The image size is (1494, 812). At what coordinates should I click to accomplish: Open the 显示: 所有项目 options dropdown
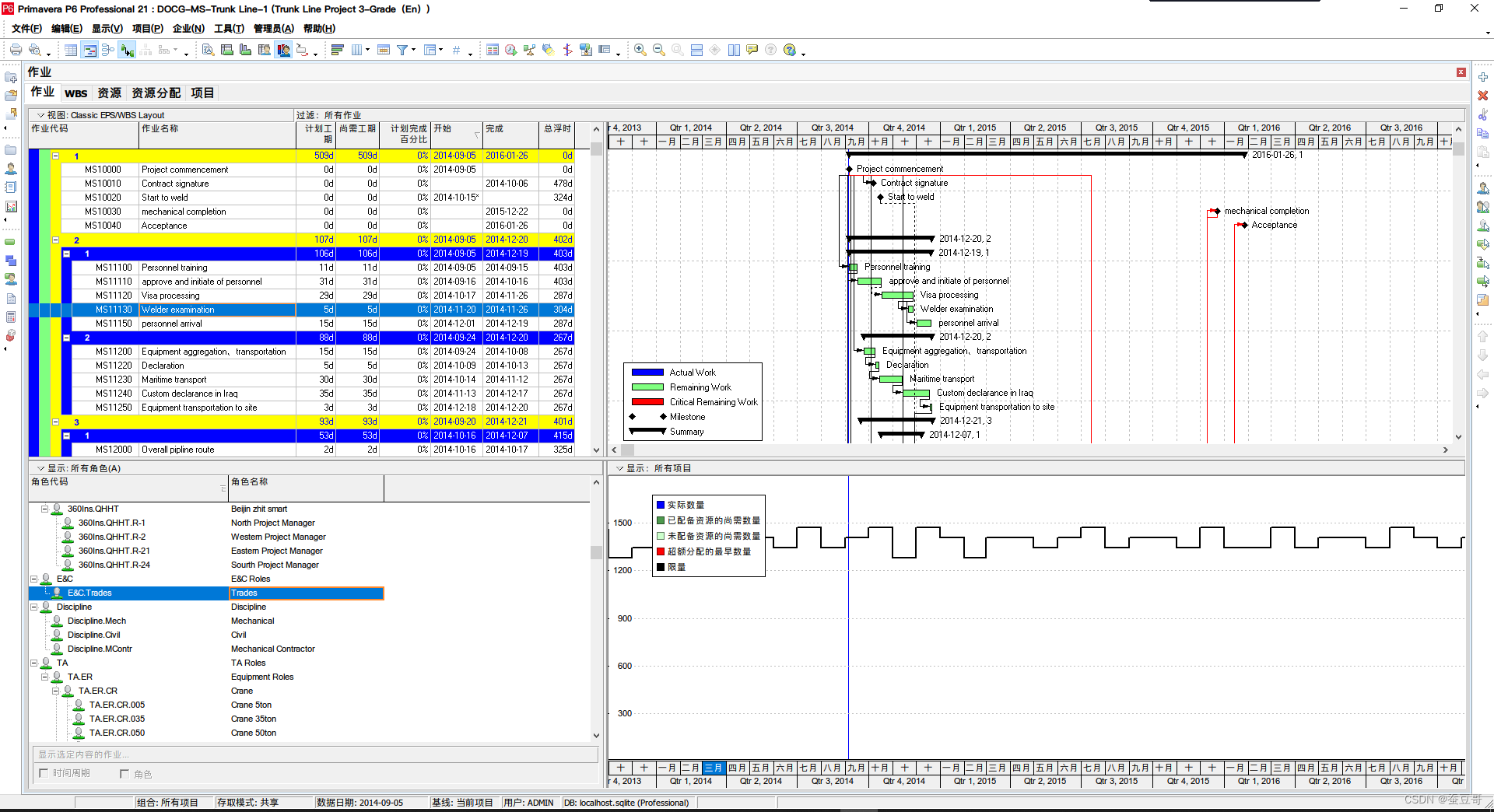619,468
